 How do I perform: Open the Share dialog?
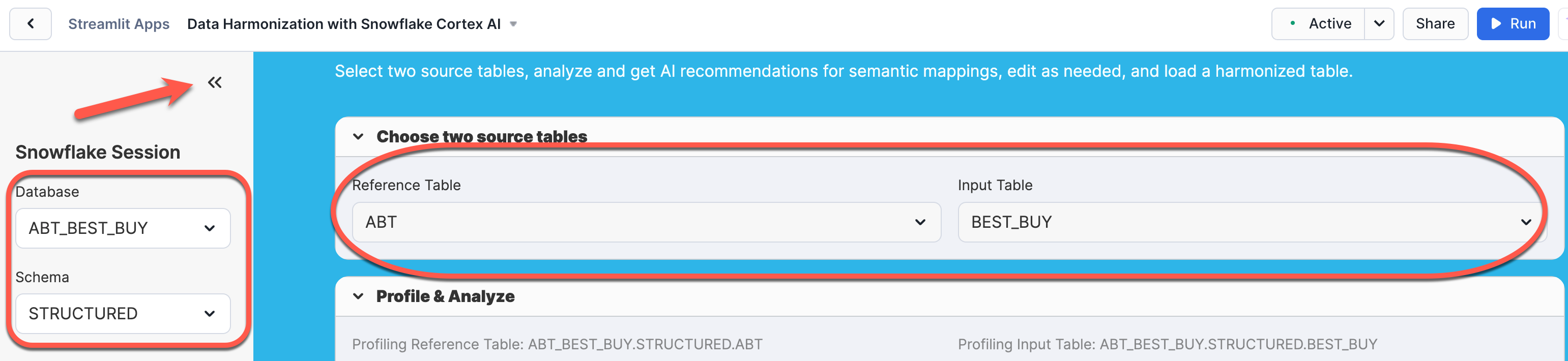click(1435, 24)
